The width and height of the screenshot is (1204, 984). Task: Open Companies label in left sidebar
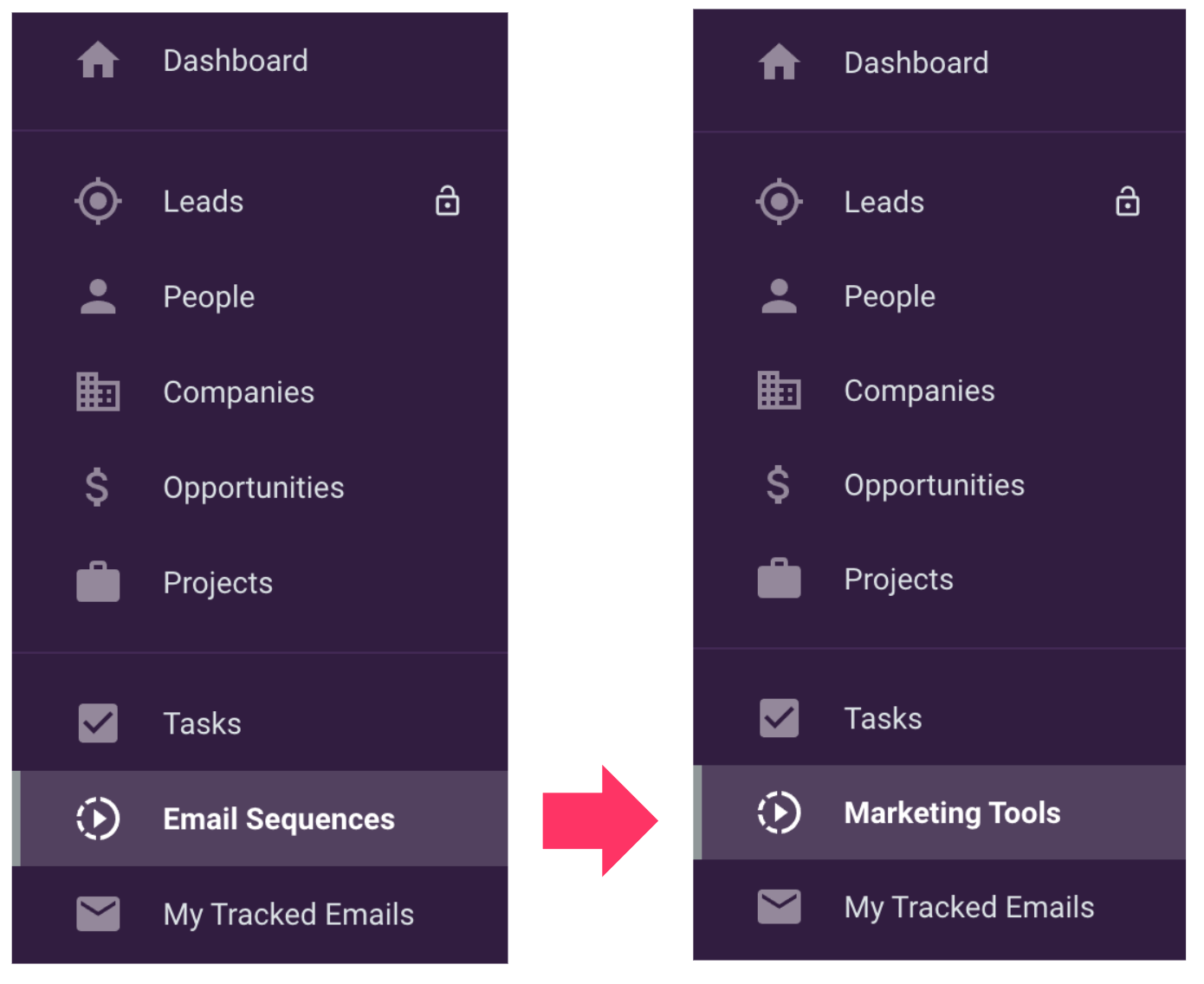click(x=239, y=392)
